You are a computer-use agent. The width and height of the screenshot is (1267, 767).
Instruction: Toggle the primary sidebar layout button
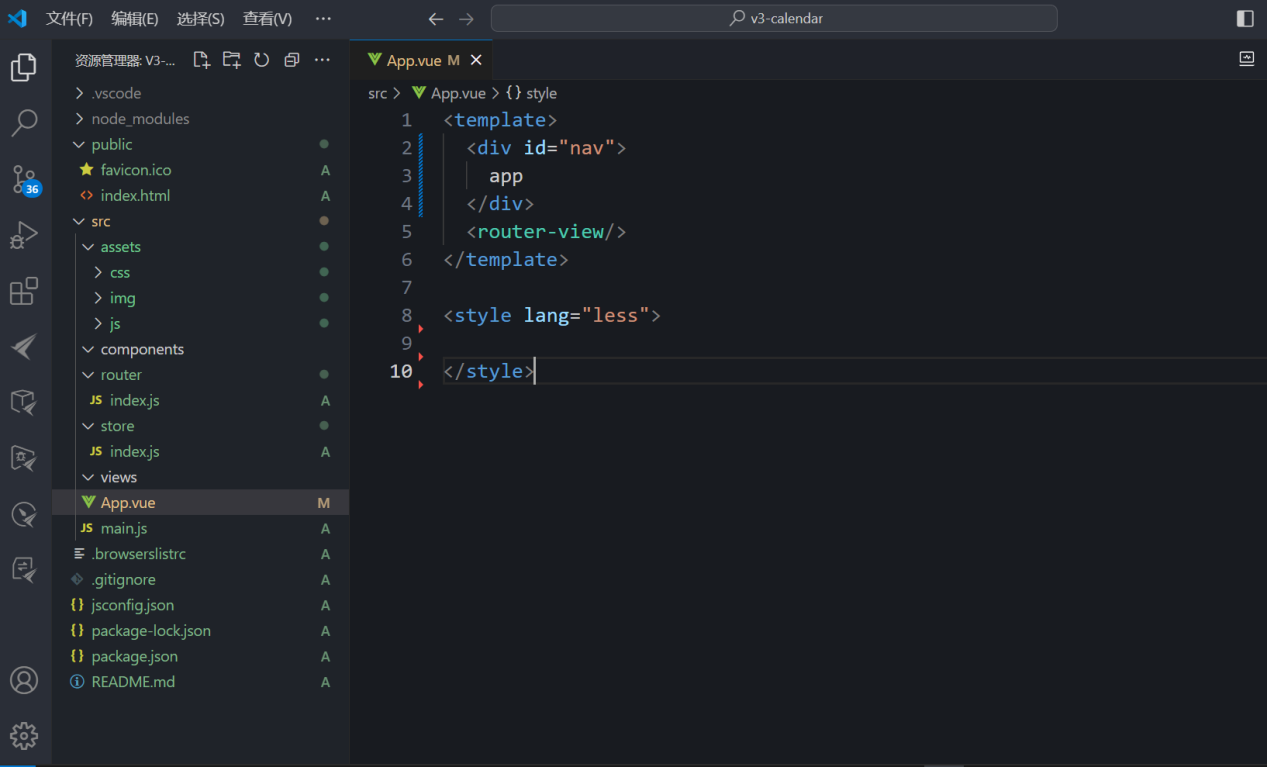pyautogui.click(x=1245, y=19)
